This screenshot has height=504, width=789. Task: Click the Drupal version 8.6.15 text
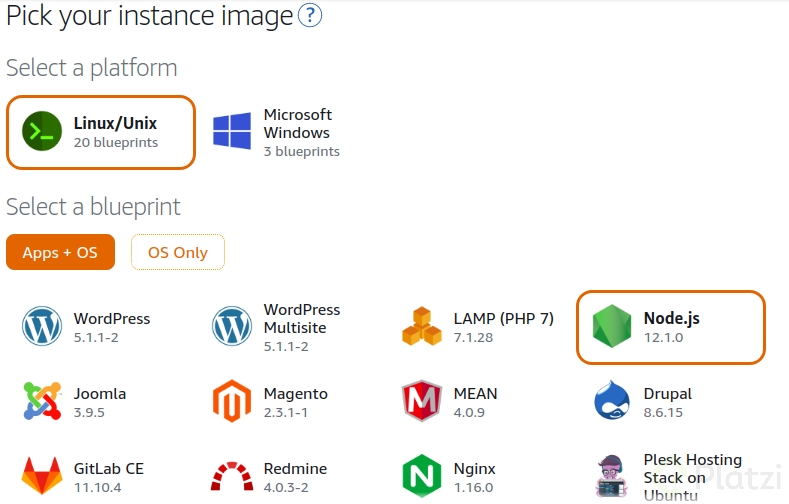(663, 412)
